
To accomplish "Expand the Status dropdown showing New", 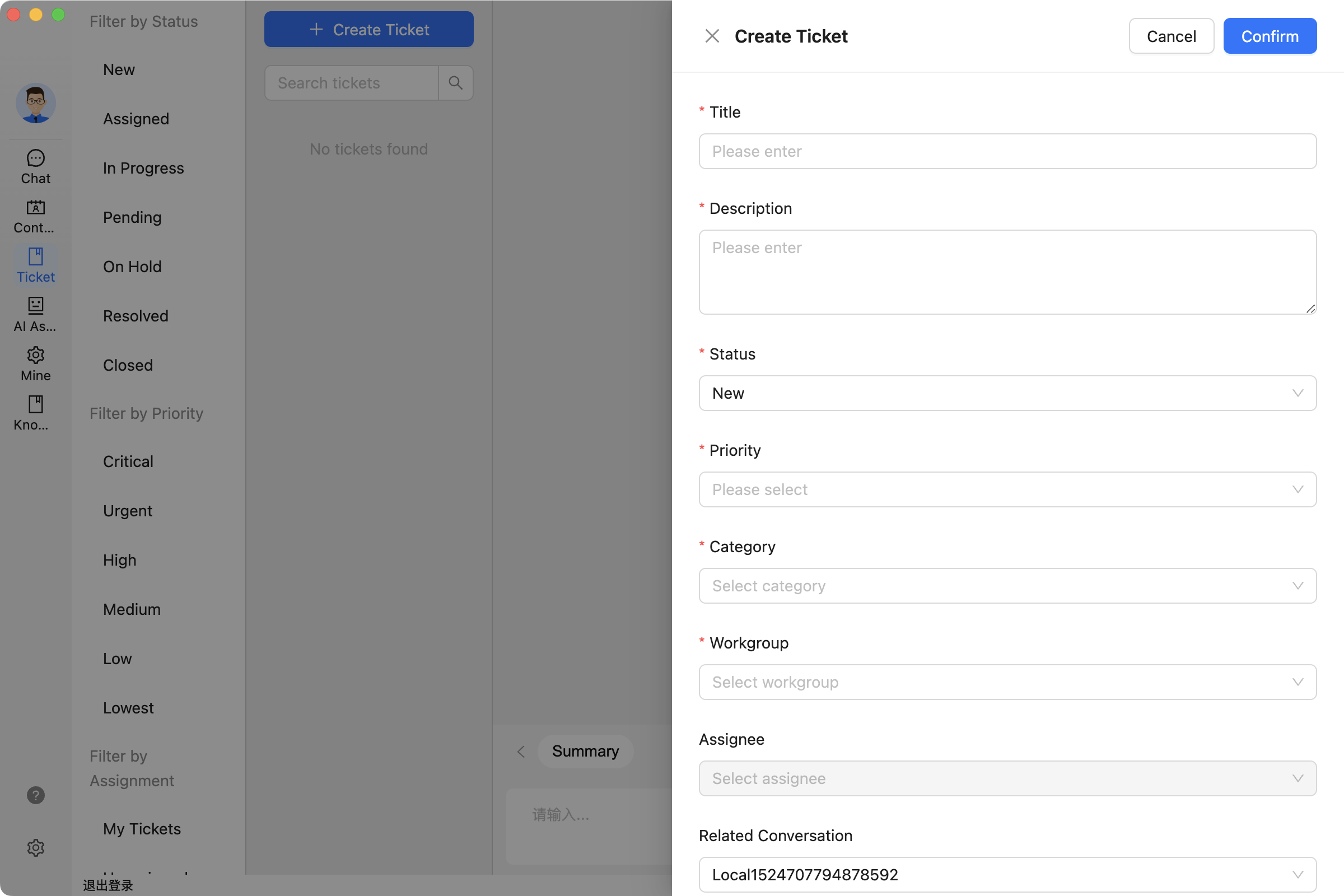I will (1007, 393).
